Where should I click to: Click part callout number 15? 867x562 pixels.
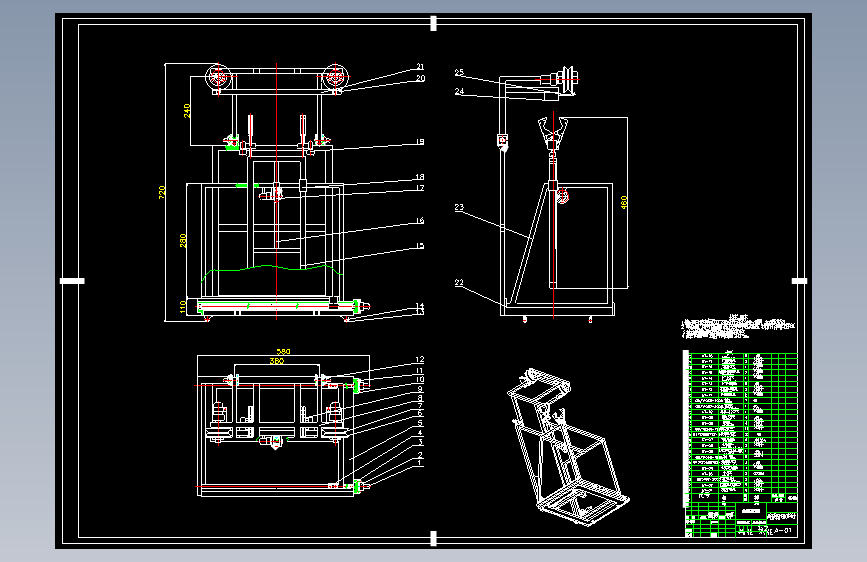(x=420, y=246)
